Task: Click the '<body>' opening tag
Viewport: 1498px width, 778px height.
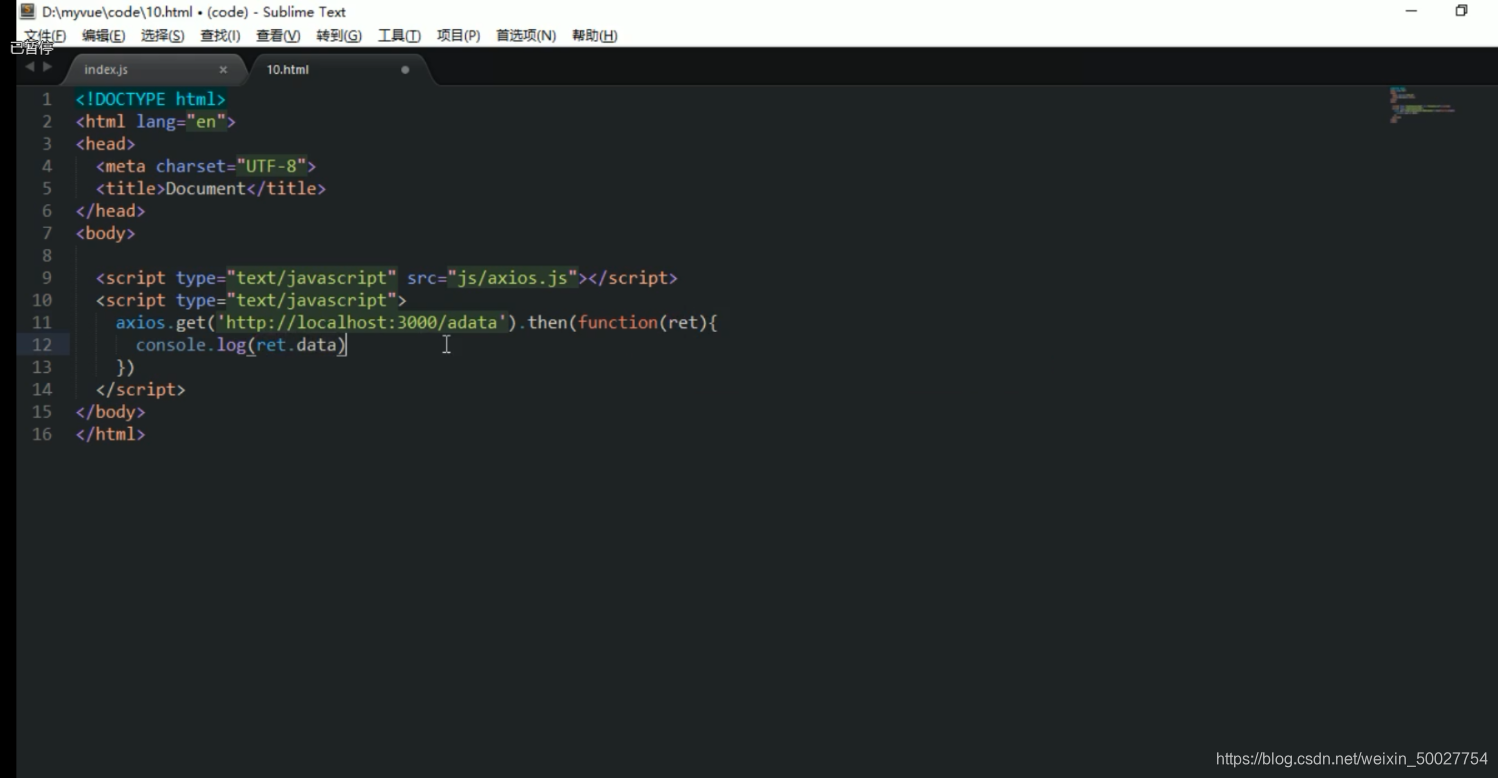Action: pyautogui.click(x=105, y=233)
